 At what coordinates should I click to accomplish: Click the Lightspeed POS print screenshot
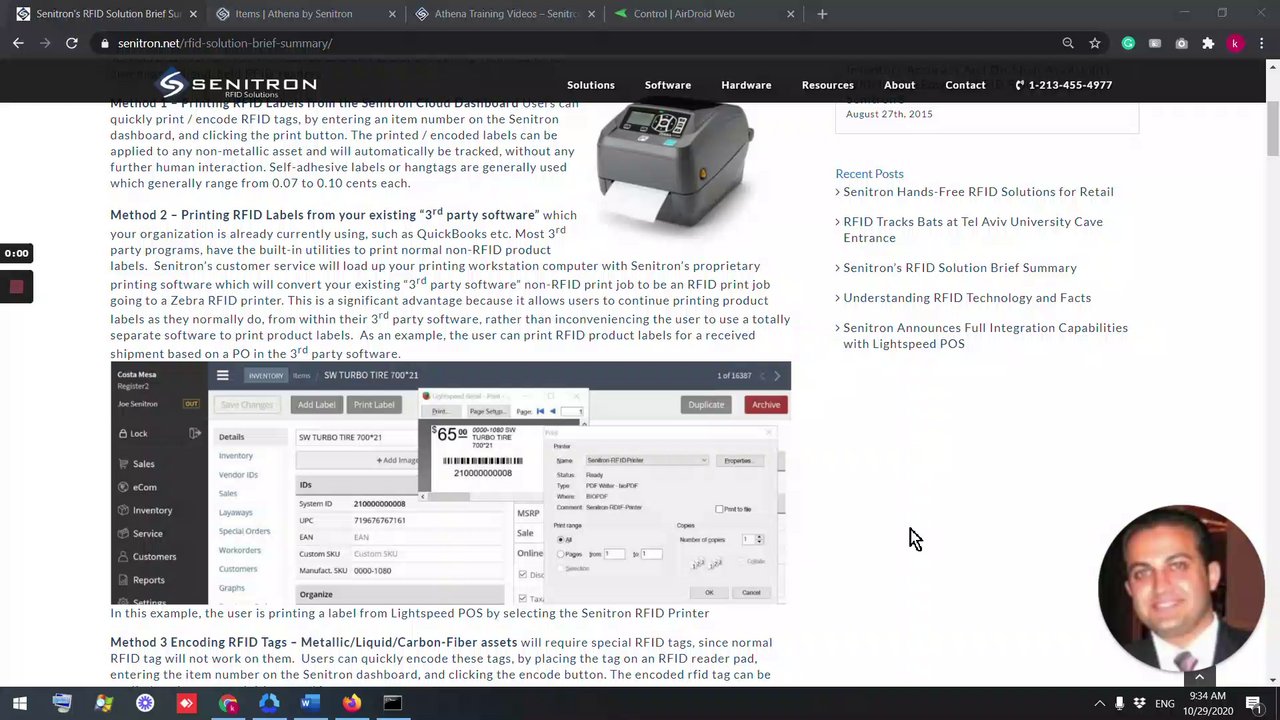(450, 483)
